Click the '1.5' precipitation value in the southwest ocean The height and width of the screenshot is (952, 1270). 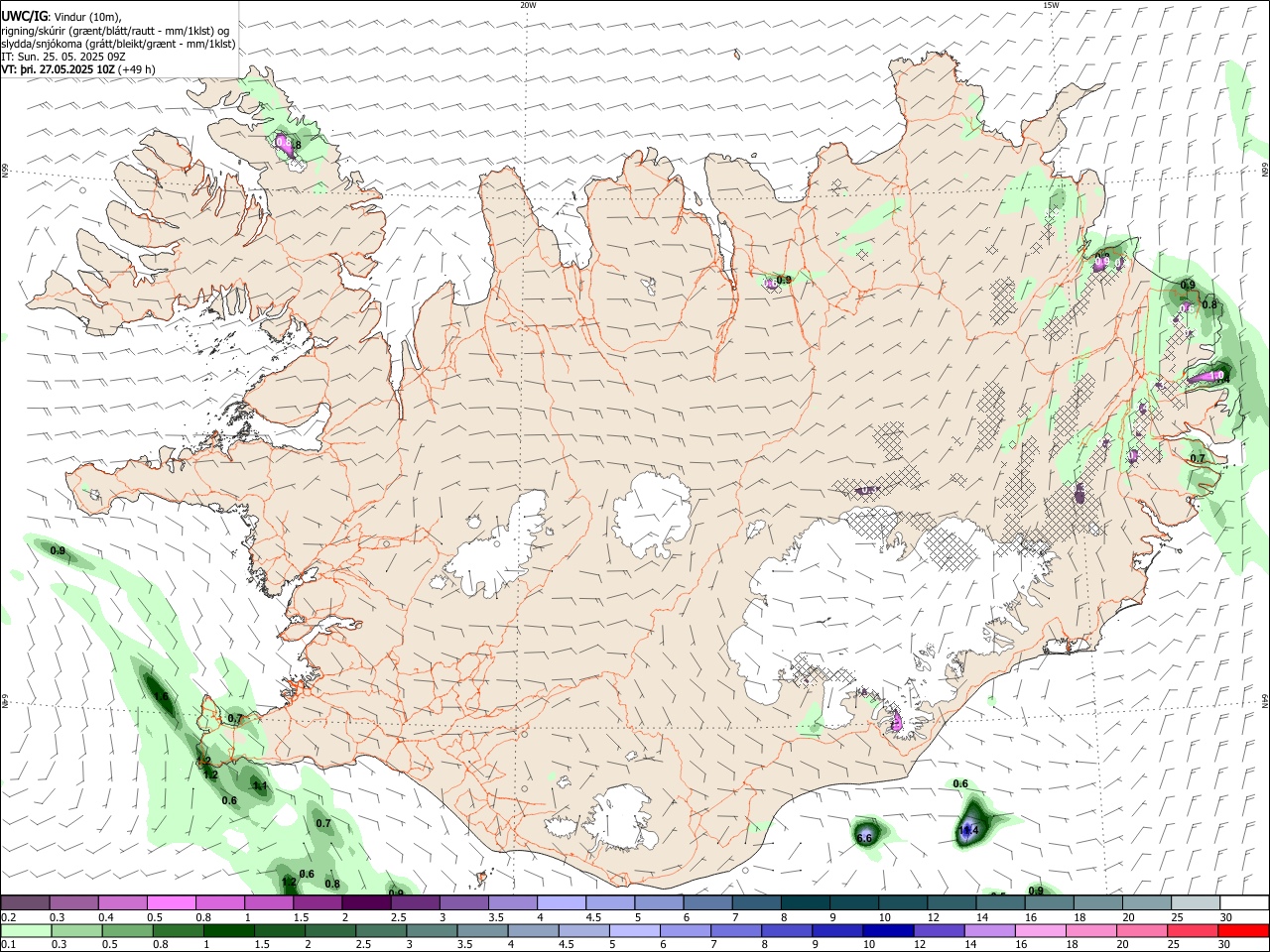[x=160, y=697]
